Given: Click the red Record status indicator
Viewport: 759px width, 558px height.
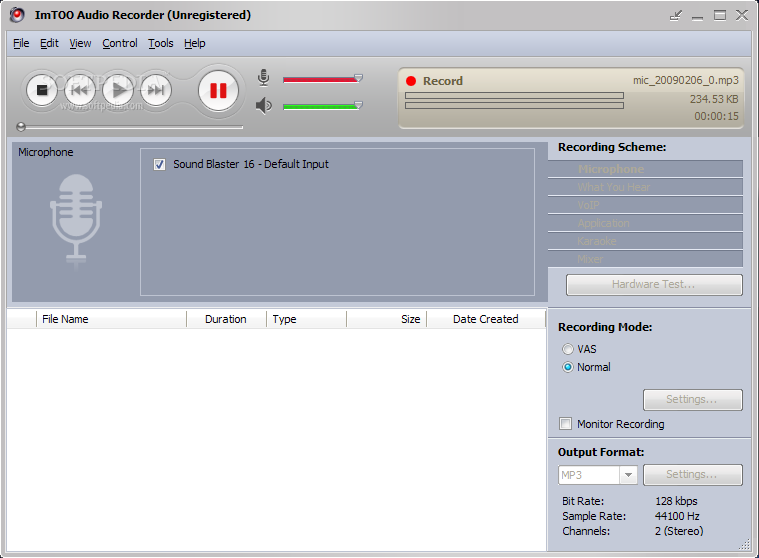Looking at the screenshot, I should coord(411,81).
